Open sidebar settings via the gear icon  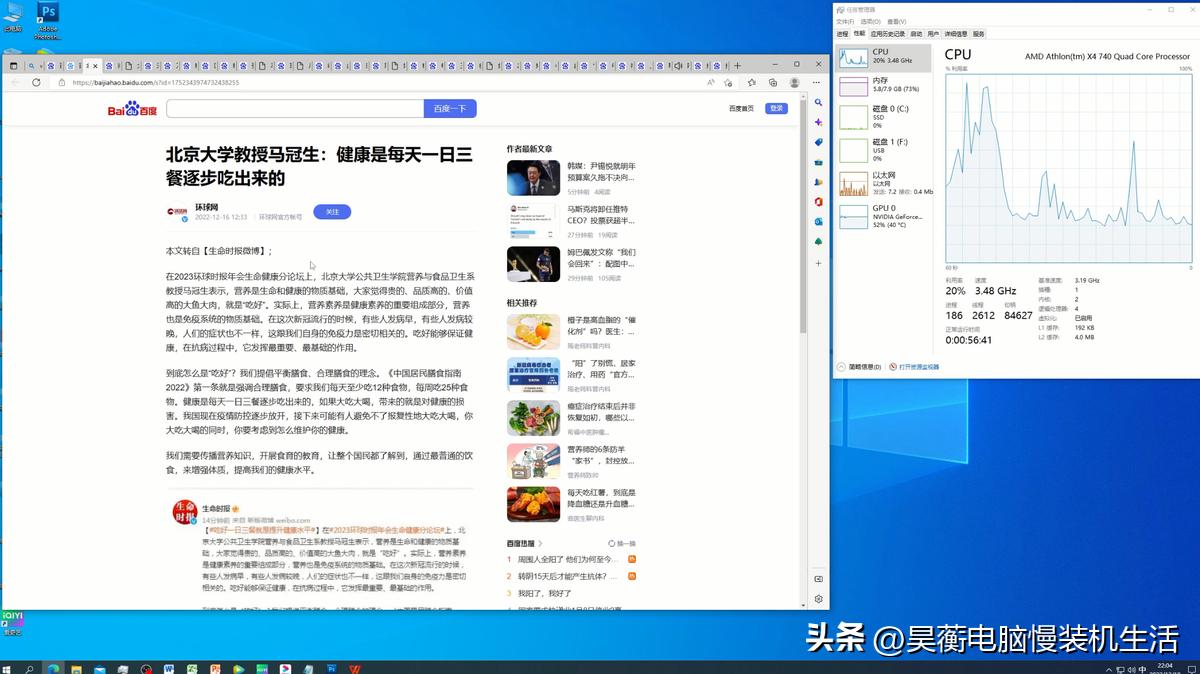818,598
